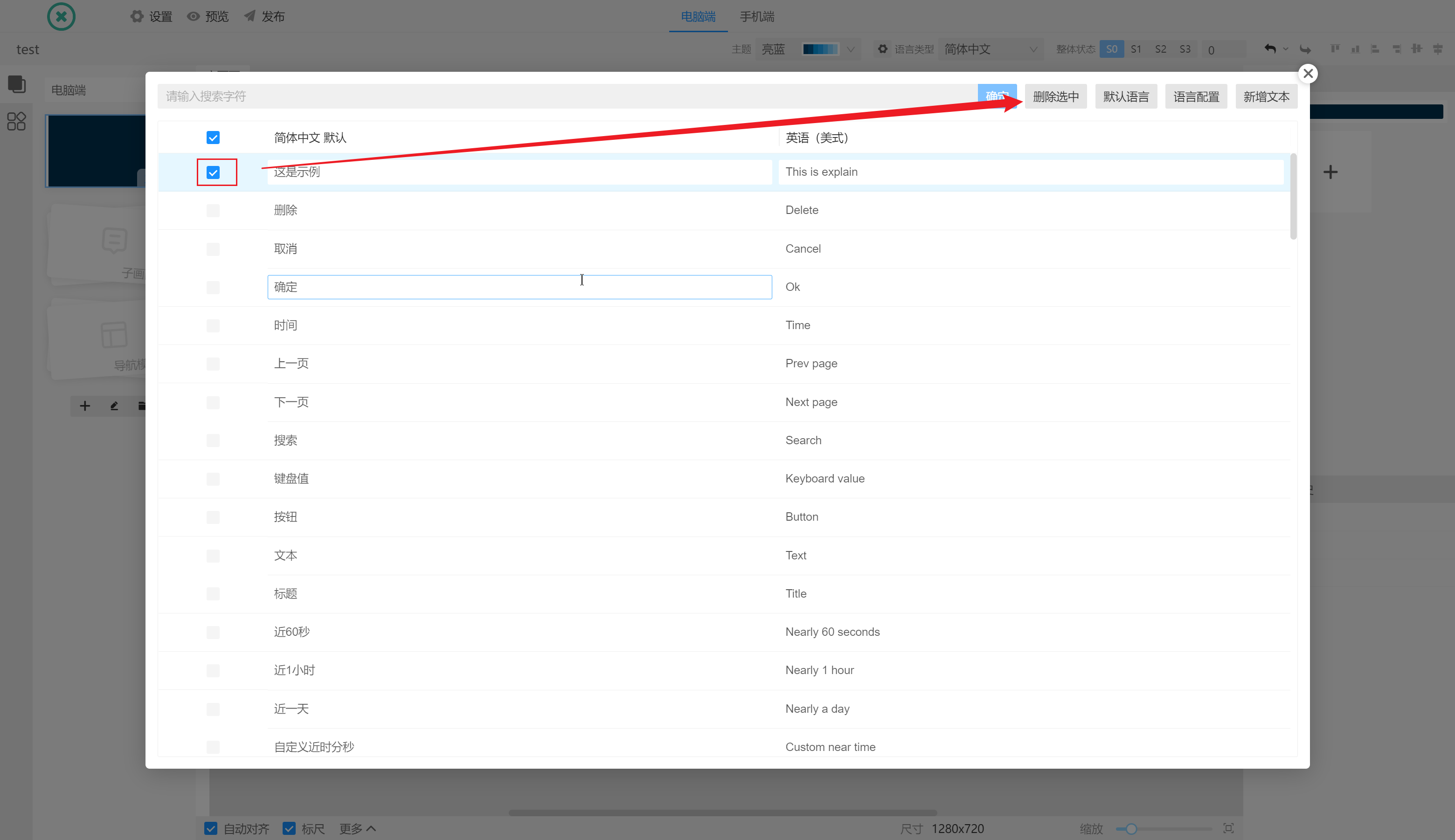1455x840 pixels.
Task: Click the align top icon
Action: (x=1335, y=49)
